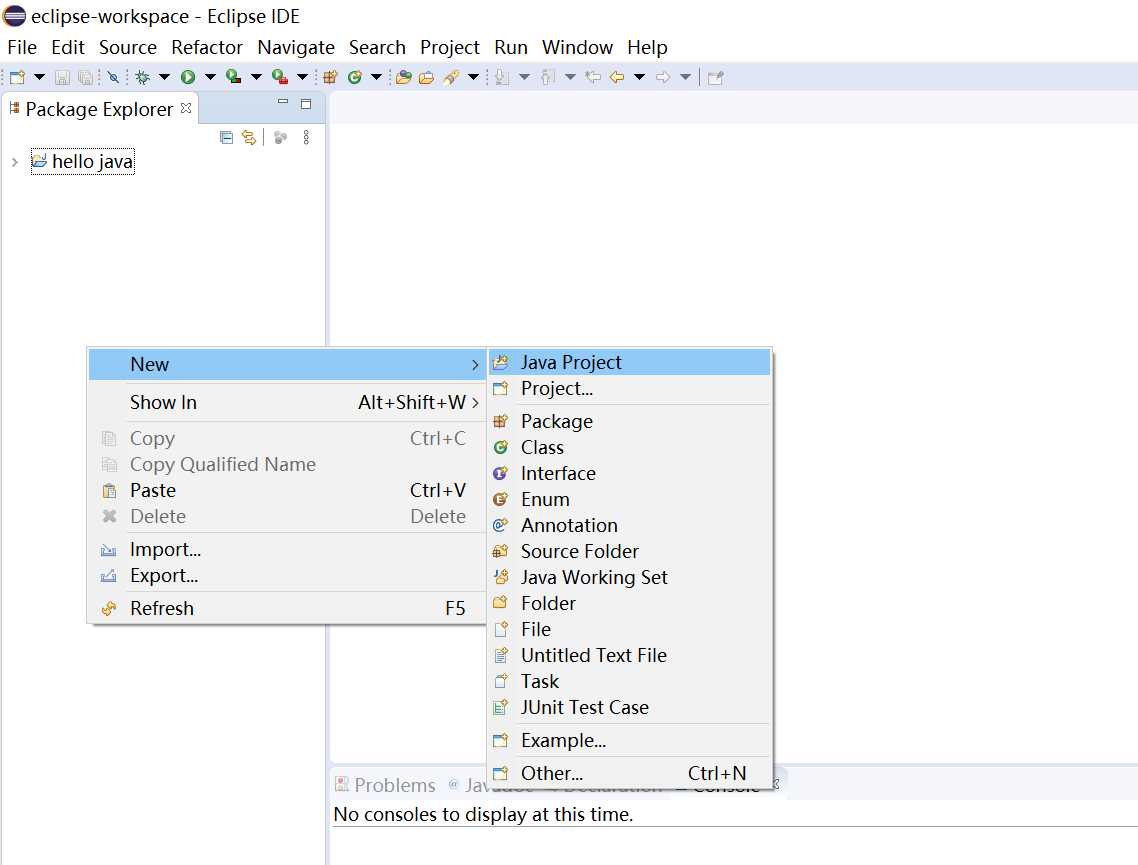Viewport: 1138px width, 865px height.
Task: Open the Coverage dropdown arrow
Action: 256,77
